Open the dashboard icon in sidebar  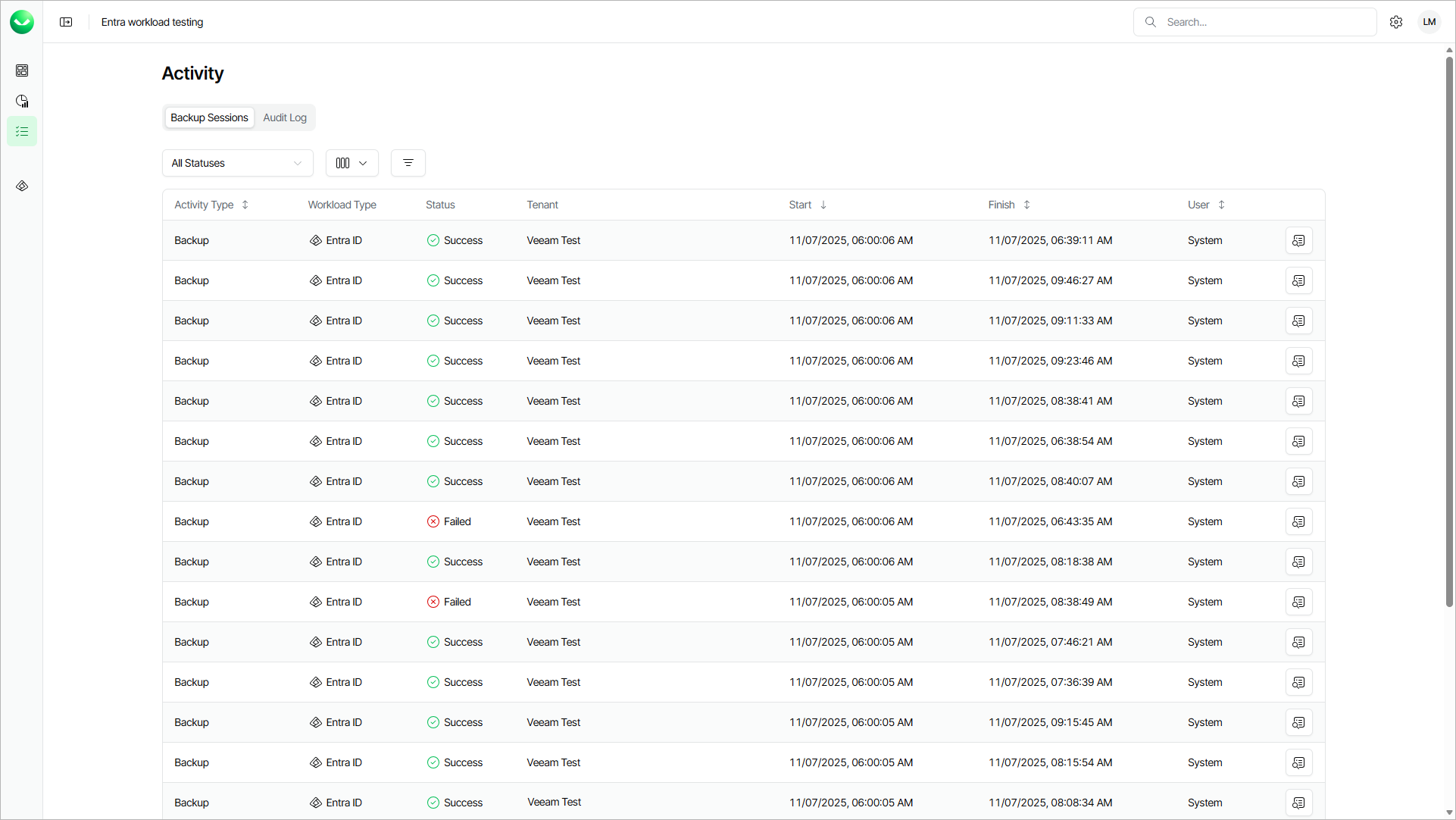[22, 70]
